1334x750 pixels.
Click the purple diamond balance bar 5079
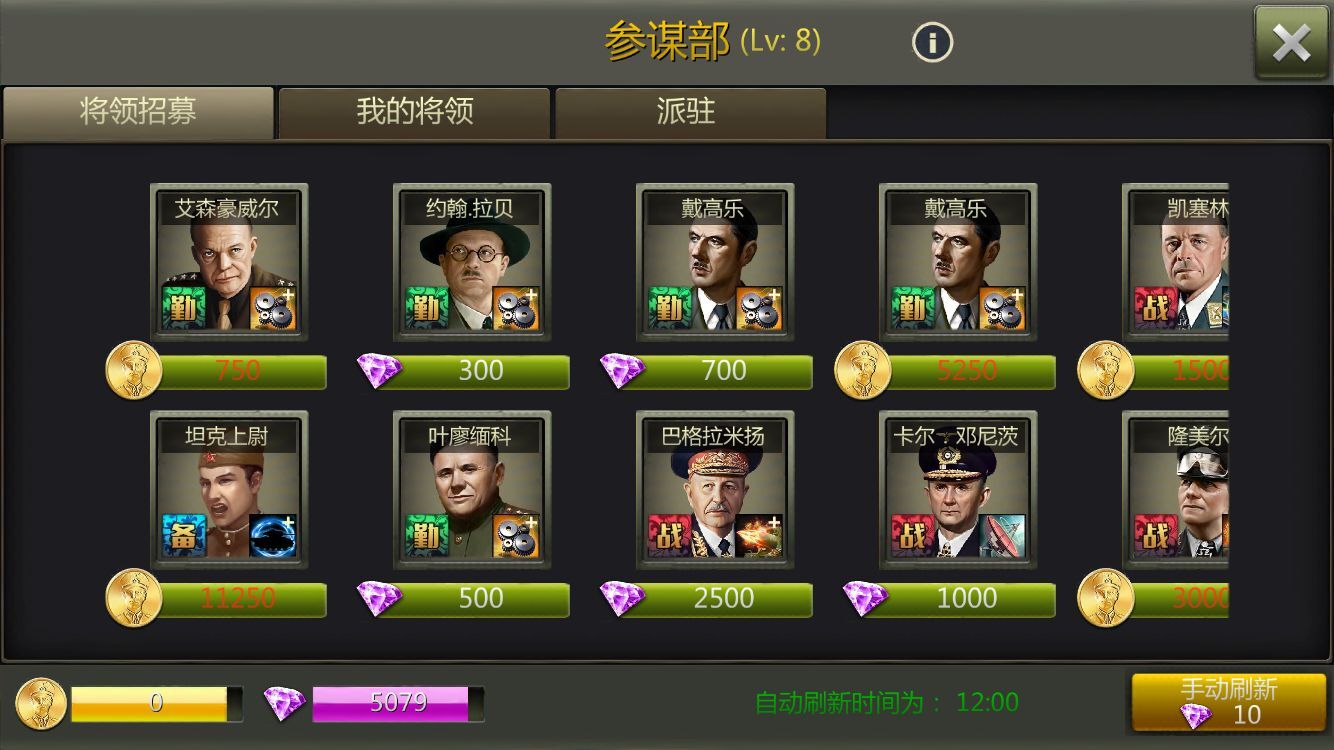tap(398, 703)
